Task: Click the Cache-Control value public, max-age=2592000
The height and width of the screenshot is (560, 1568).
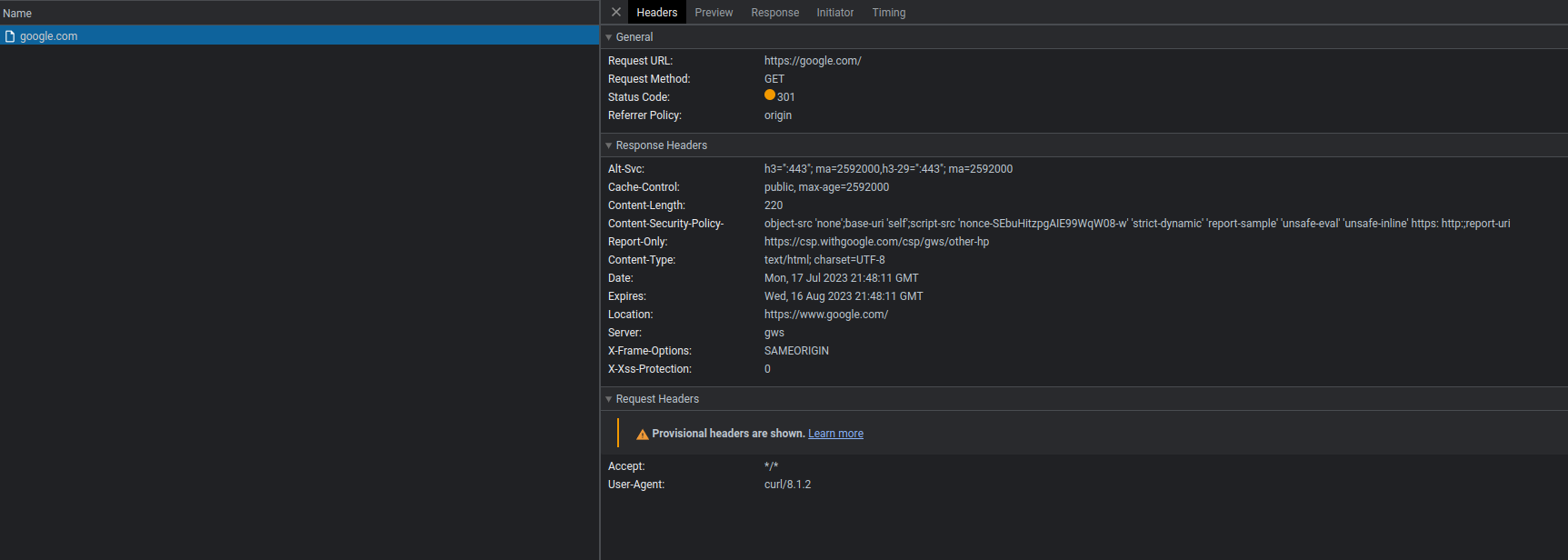Action: click(x=826, y=187)
